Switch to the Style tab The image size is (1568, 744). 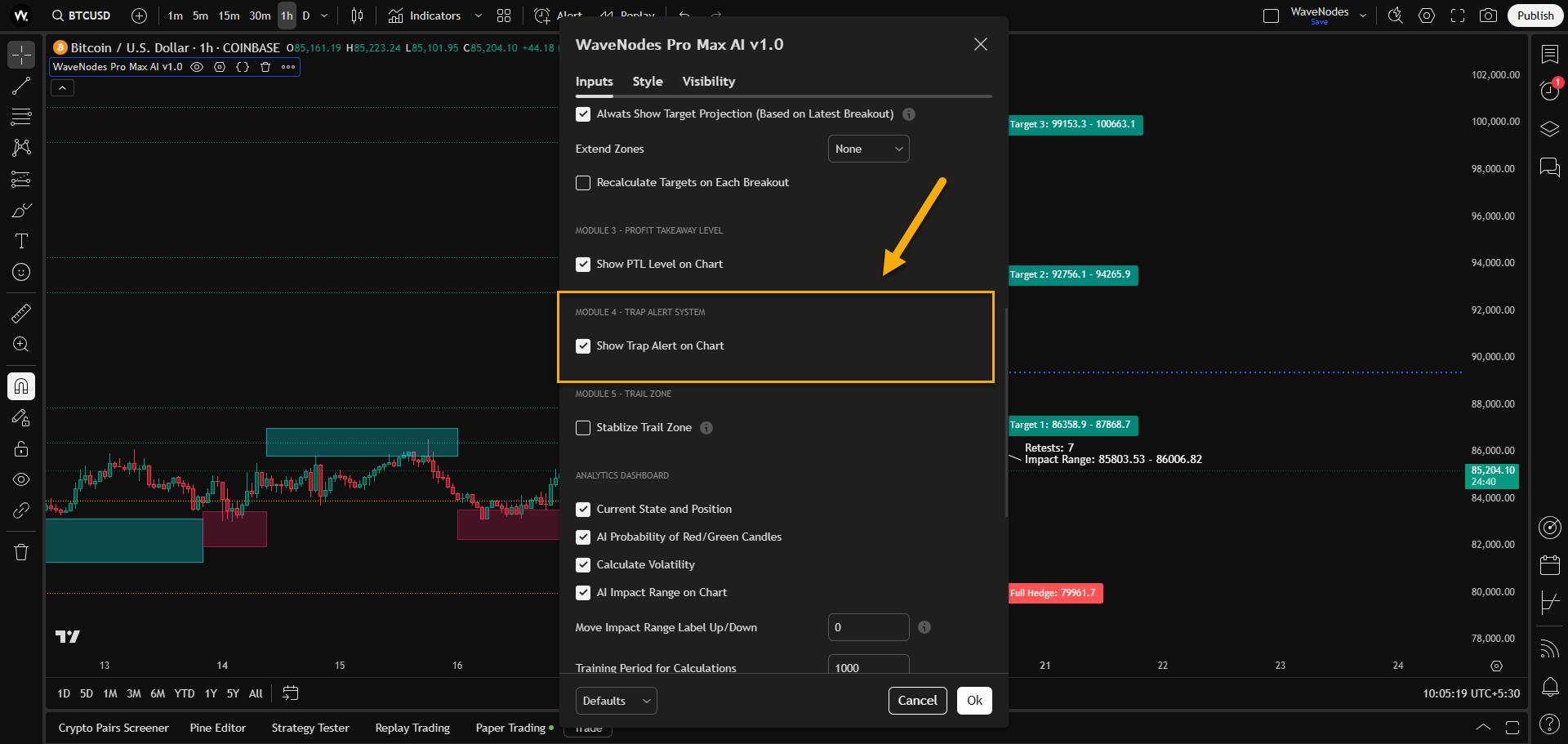coord(647,81)
